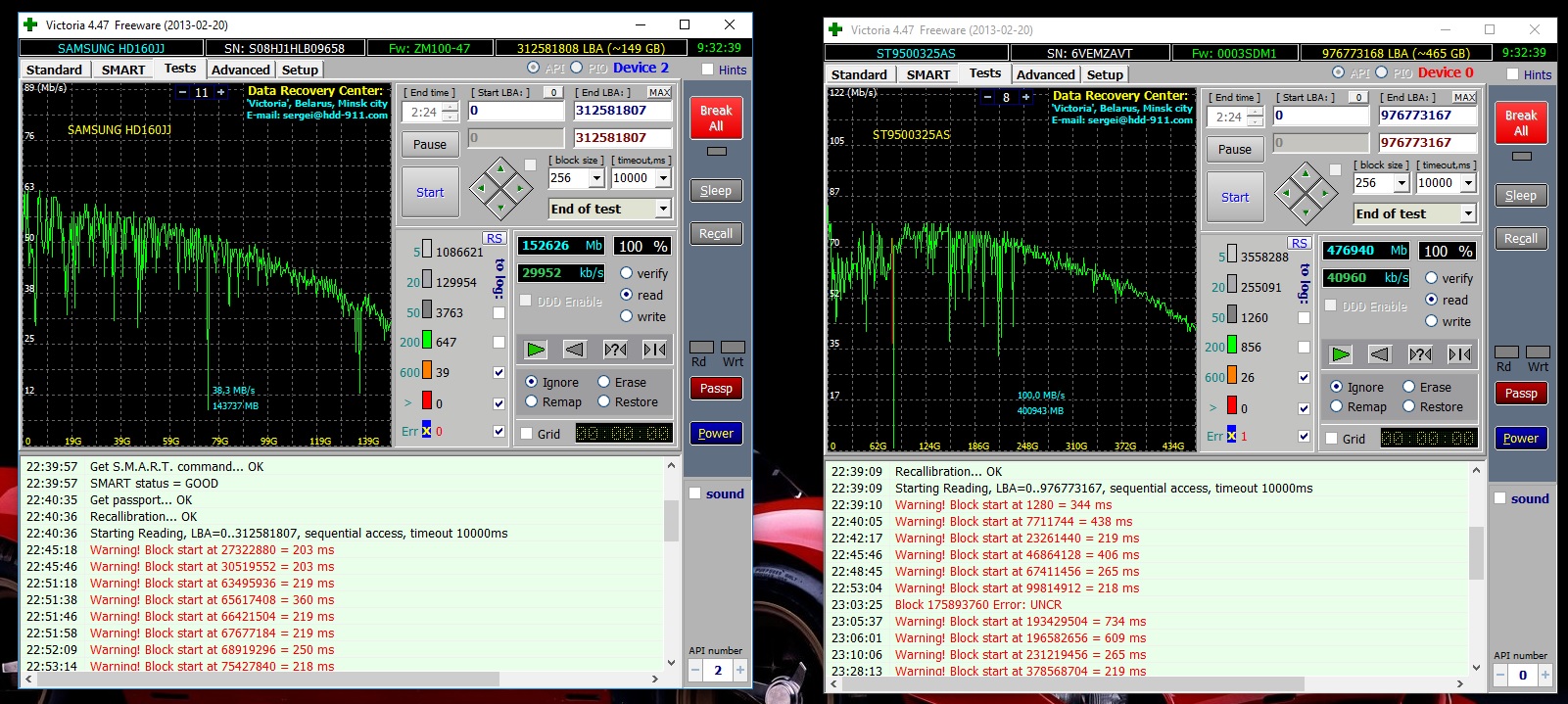Click down arrow in Samsung window navigation diamond
Screen dimensions: 1568x704
click(x=500, y=207)
